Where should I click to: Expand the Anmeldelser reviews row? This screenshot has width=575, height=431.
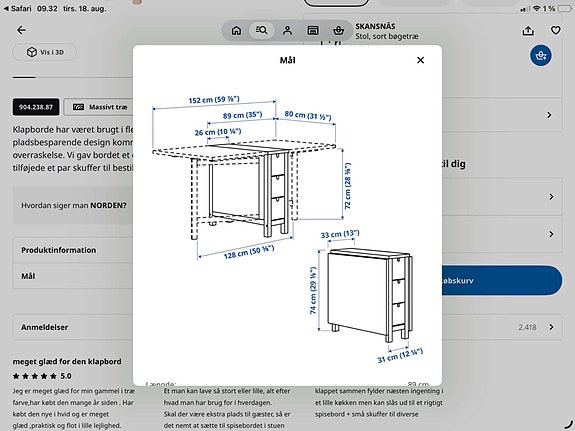point(288,327)
